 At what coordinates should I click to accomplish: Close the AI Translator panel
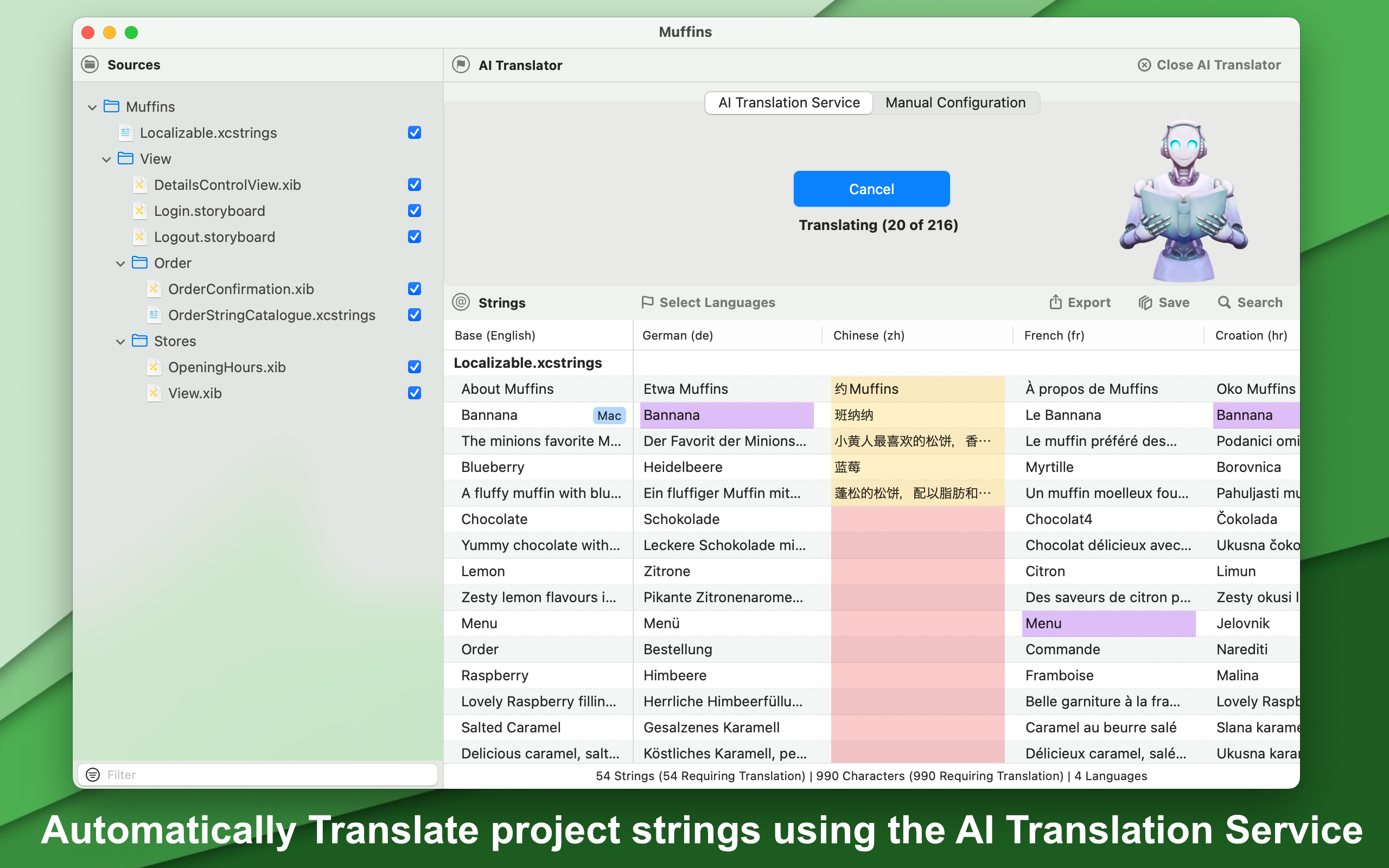click(1209, 65)
